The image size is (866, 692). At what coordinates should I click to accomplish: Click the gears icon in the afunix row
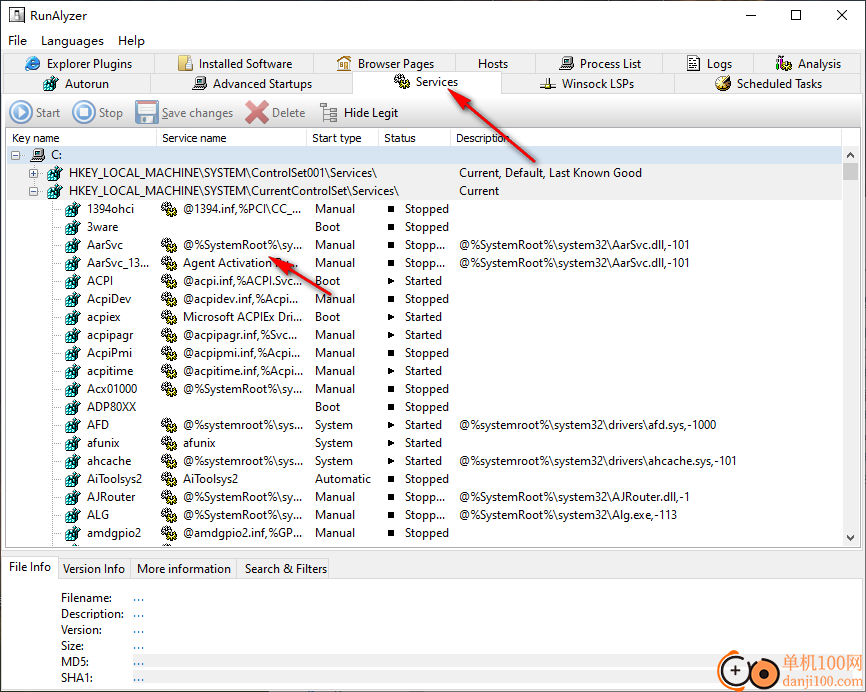(168, 443)
